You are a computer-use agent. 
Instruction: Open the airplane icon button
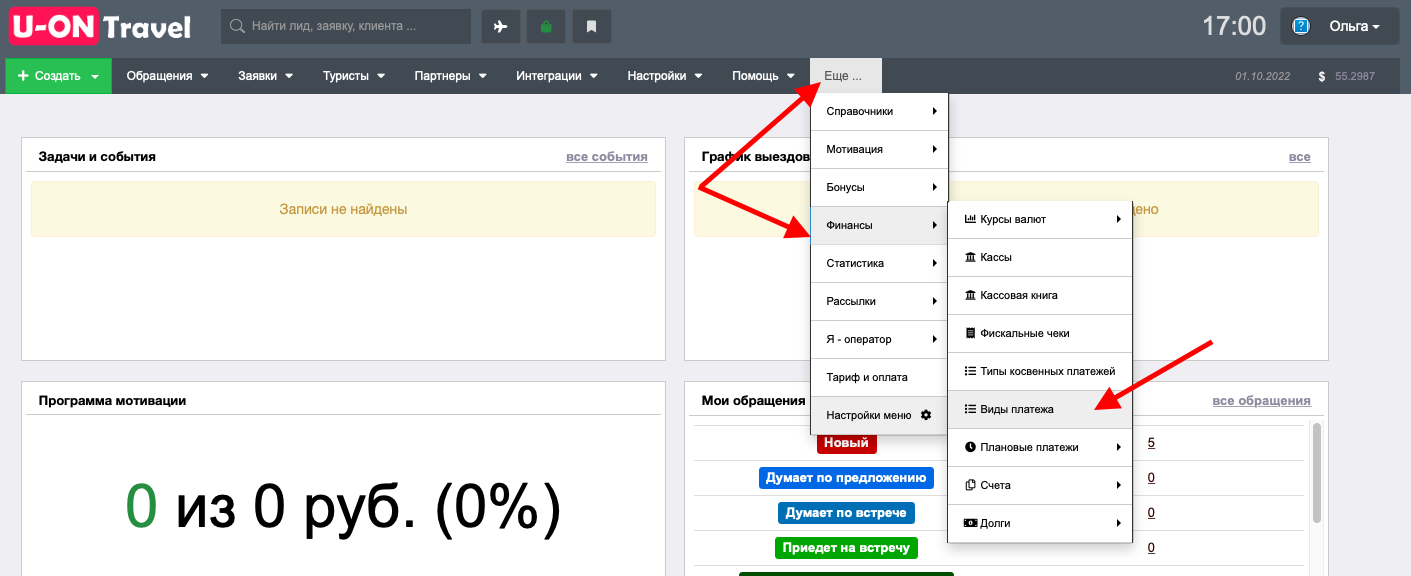500,27
